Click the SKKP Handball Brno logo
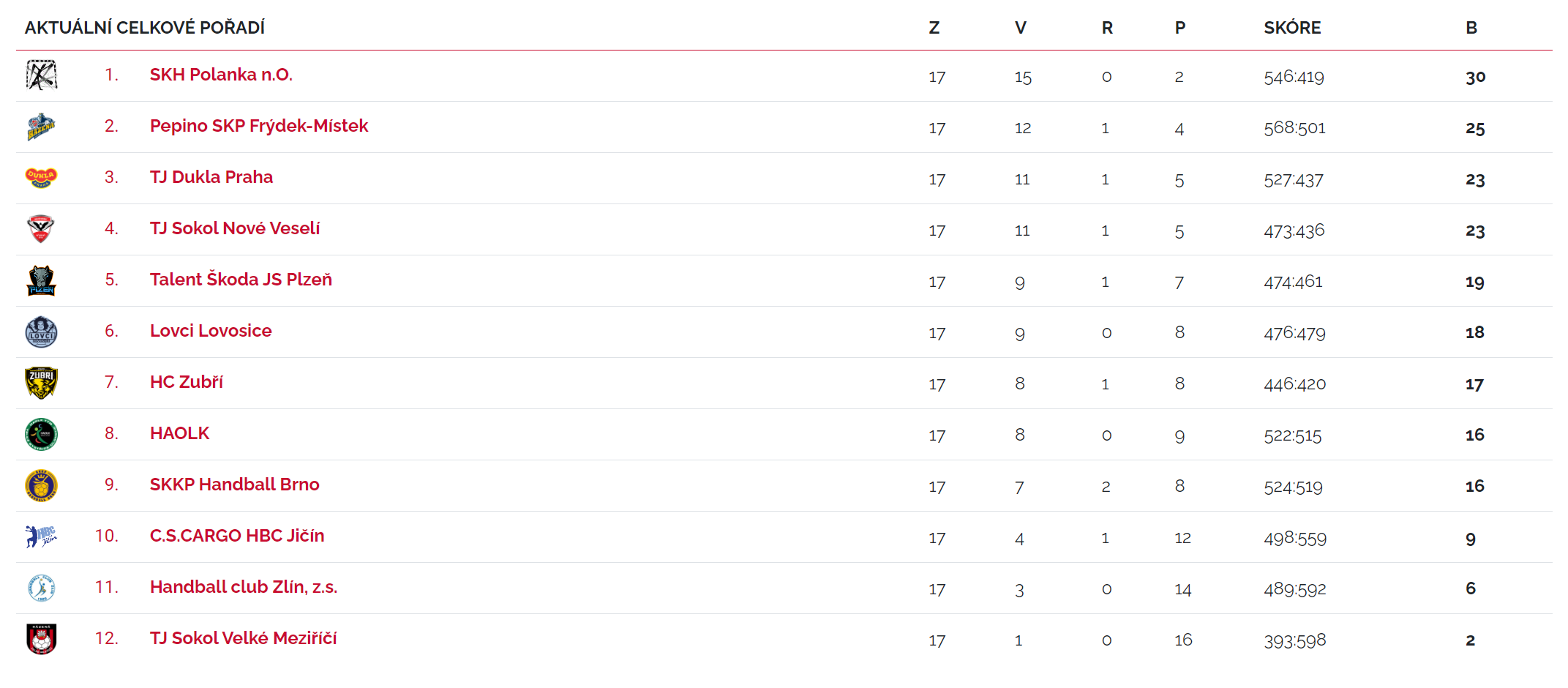 click(42, 485)
